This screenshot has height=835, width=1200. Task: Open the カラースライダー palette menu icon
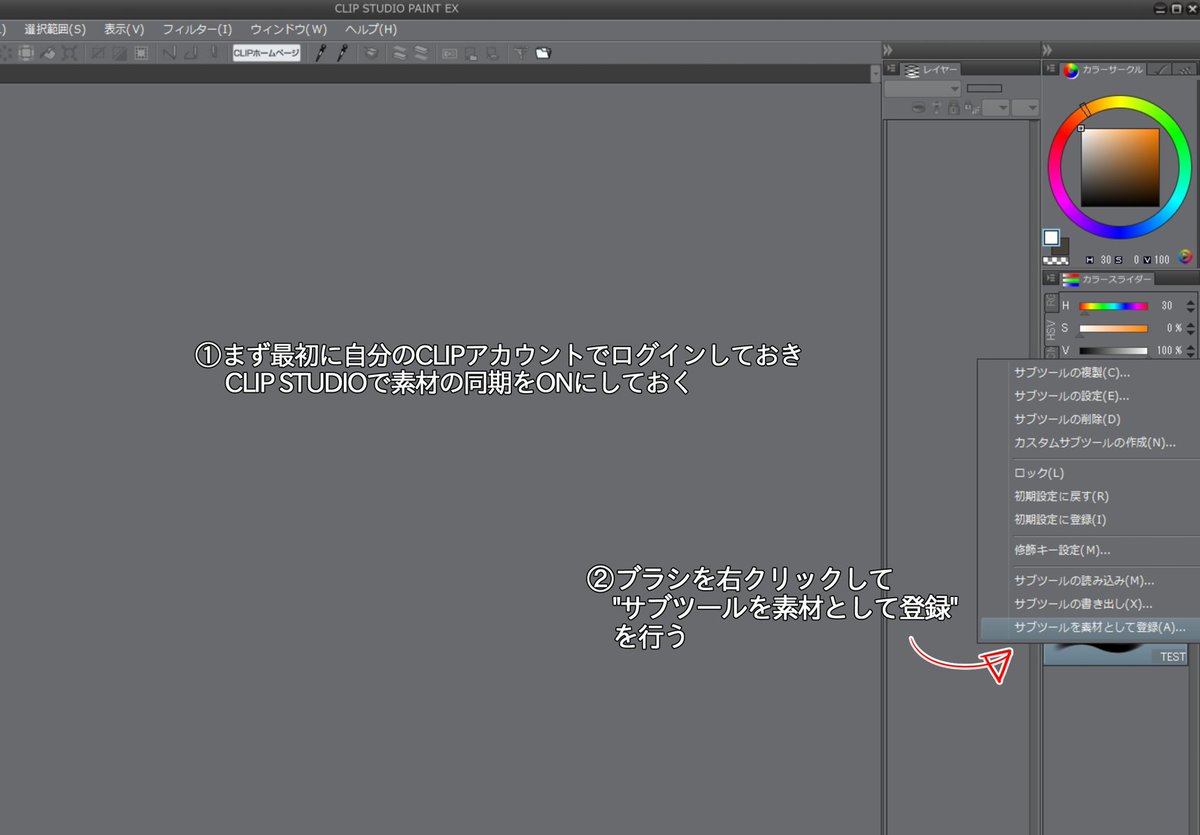(x=1051, y=278)
